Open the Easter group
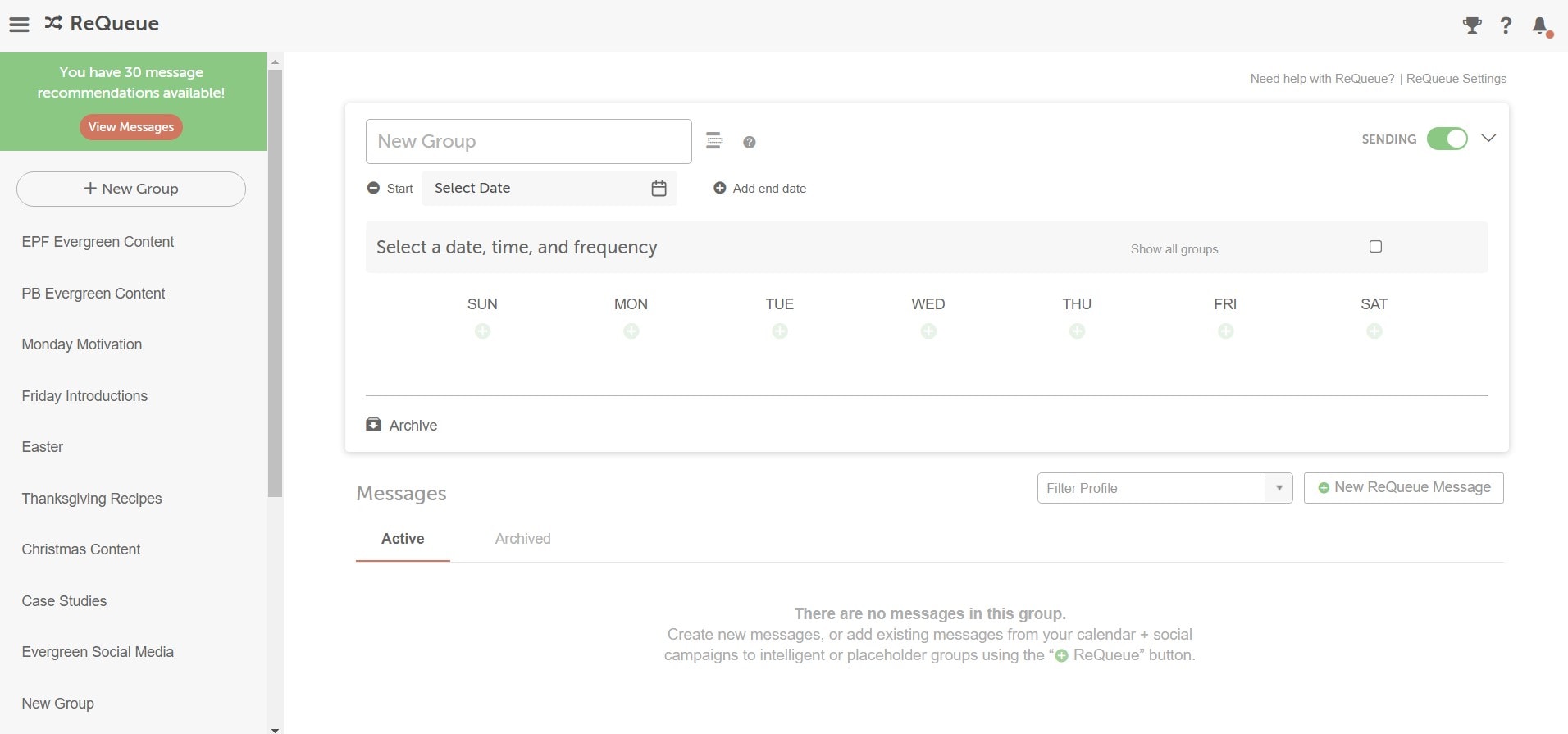The width and height of the screenshot is (1568, 734). (43, 447)
